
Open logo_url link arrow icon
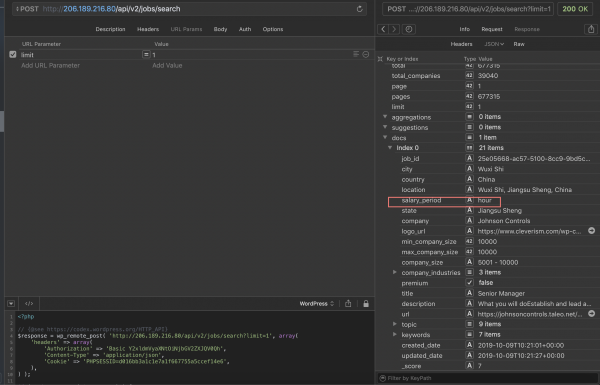click(592, 231)
